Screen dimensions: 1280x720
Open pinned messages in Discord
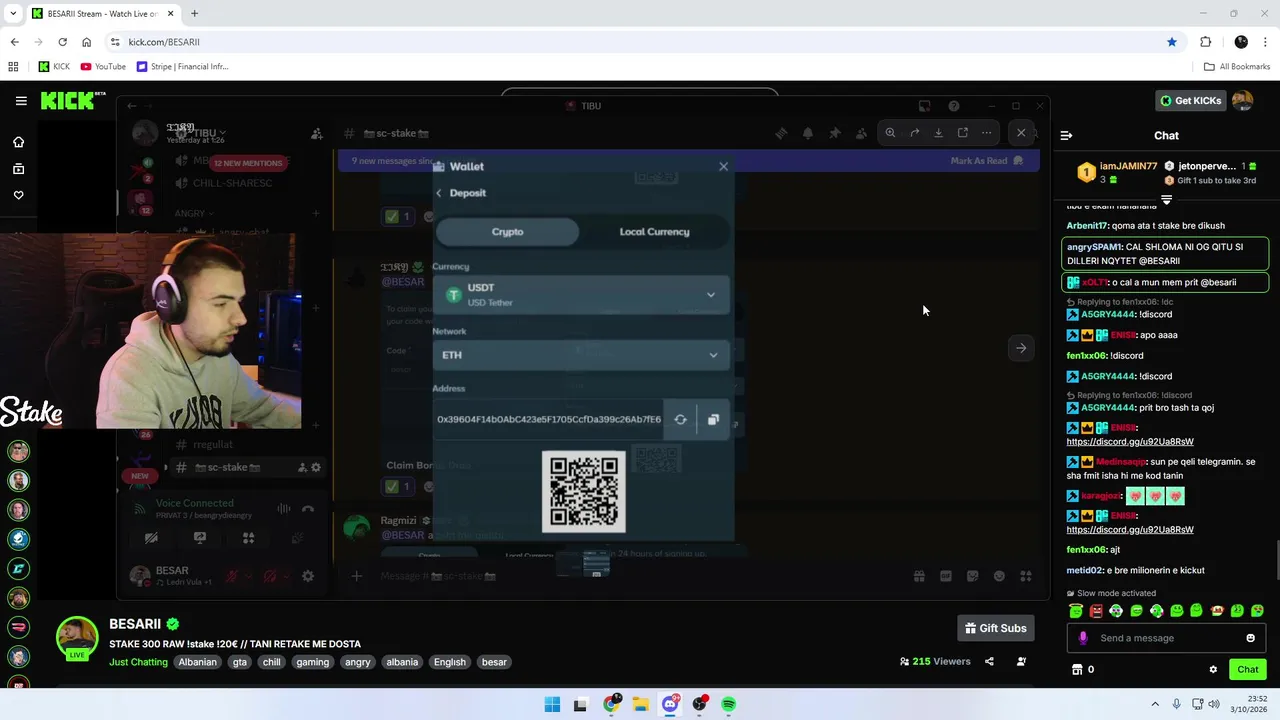835,133
